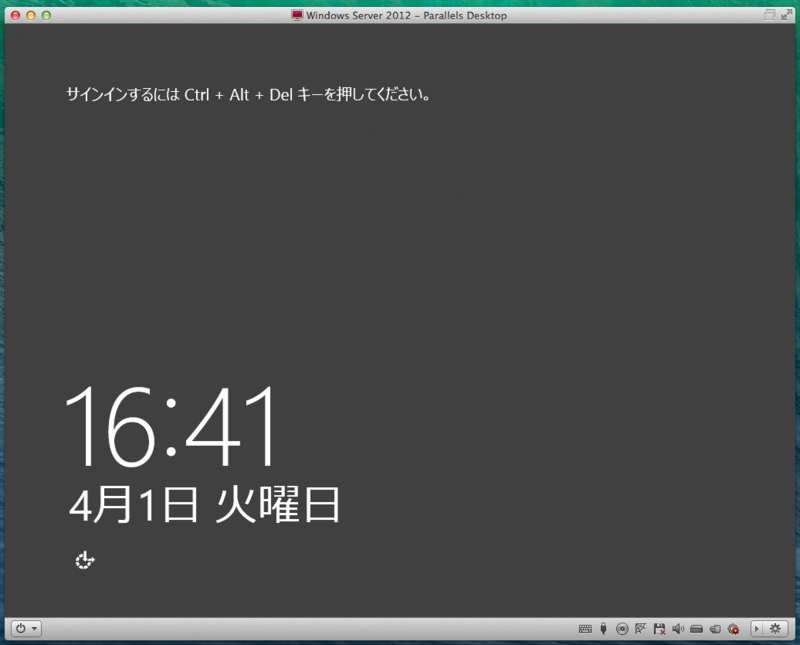Enter full screen mode via title bar arrows
800x645 pixels.
[x=786, y=15]
